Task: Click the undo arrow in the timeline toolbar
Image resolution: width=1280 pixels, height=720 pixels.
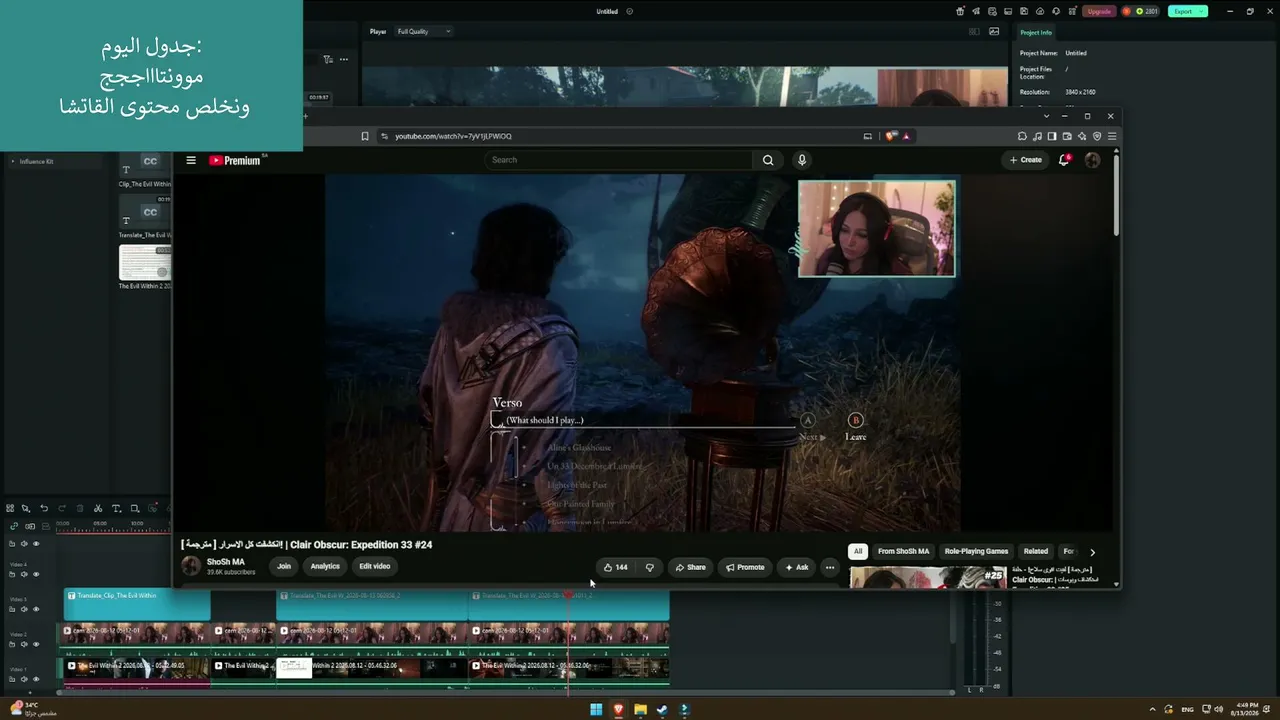Action: click(x=44, y=508)
